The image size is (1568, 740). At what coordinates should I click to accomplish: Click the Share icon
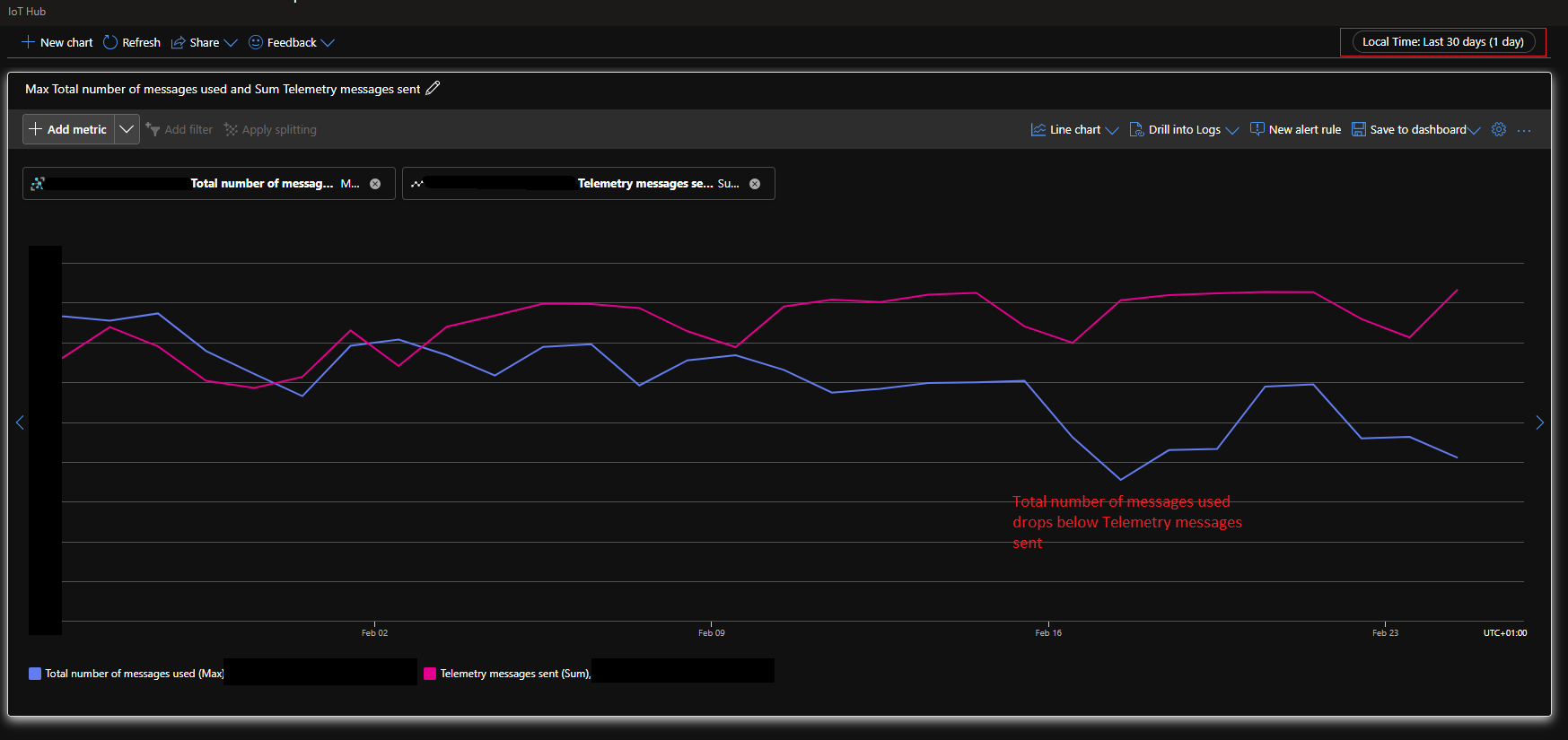179,42
